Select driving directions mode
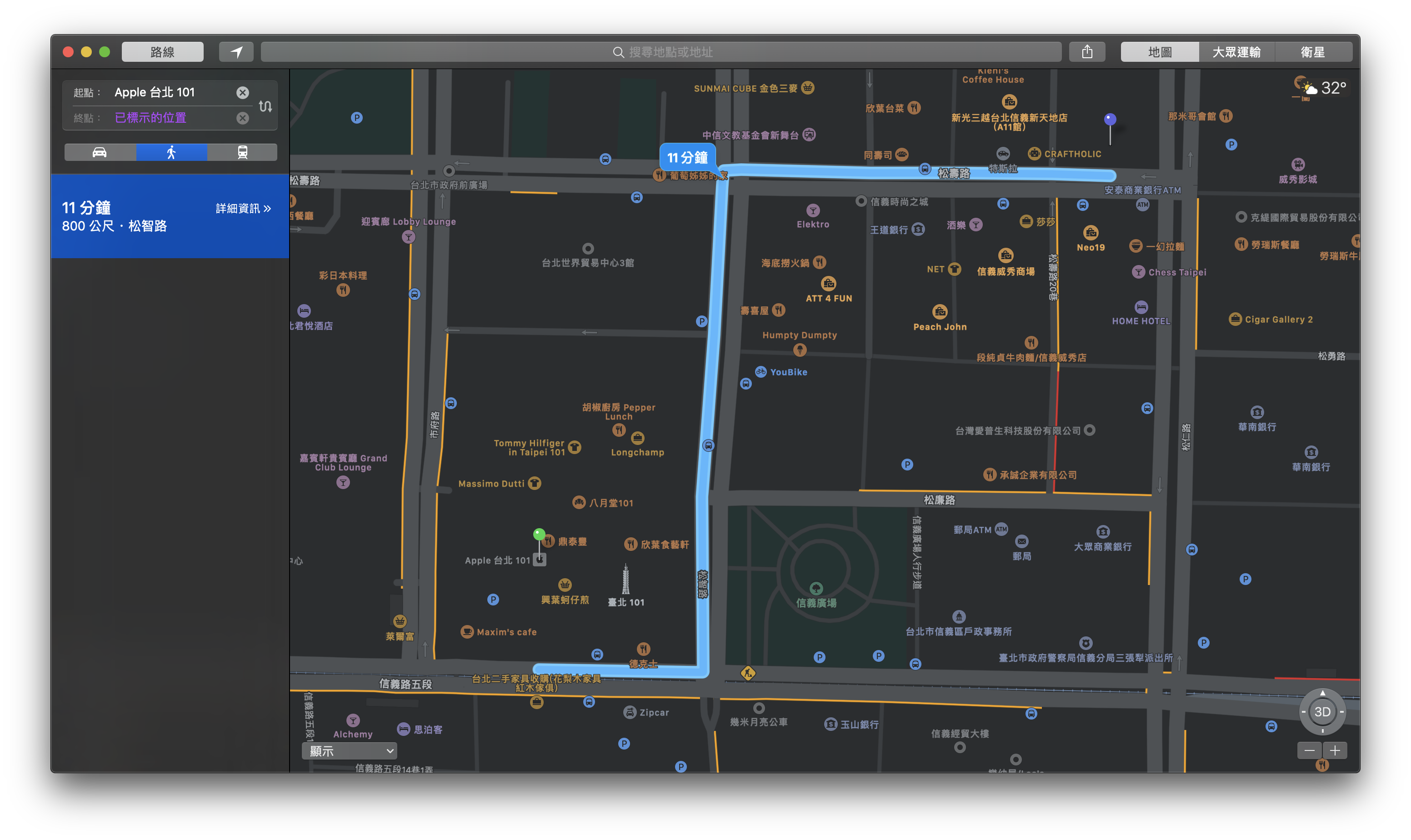The width and height of the screenshot is (1411, 840). [x=100, y=152]
